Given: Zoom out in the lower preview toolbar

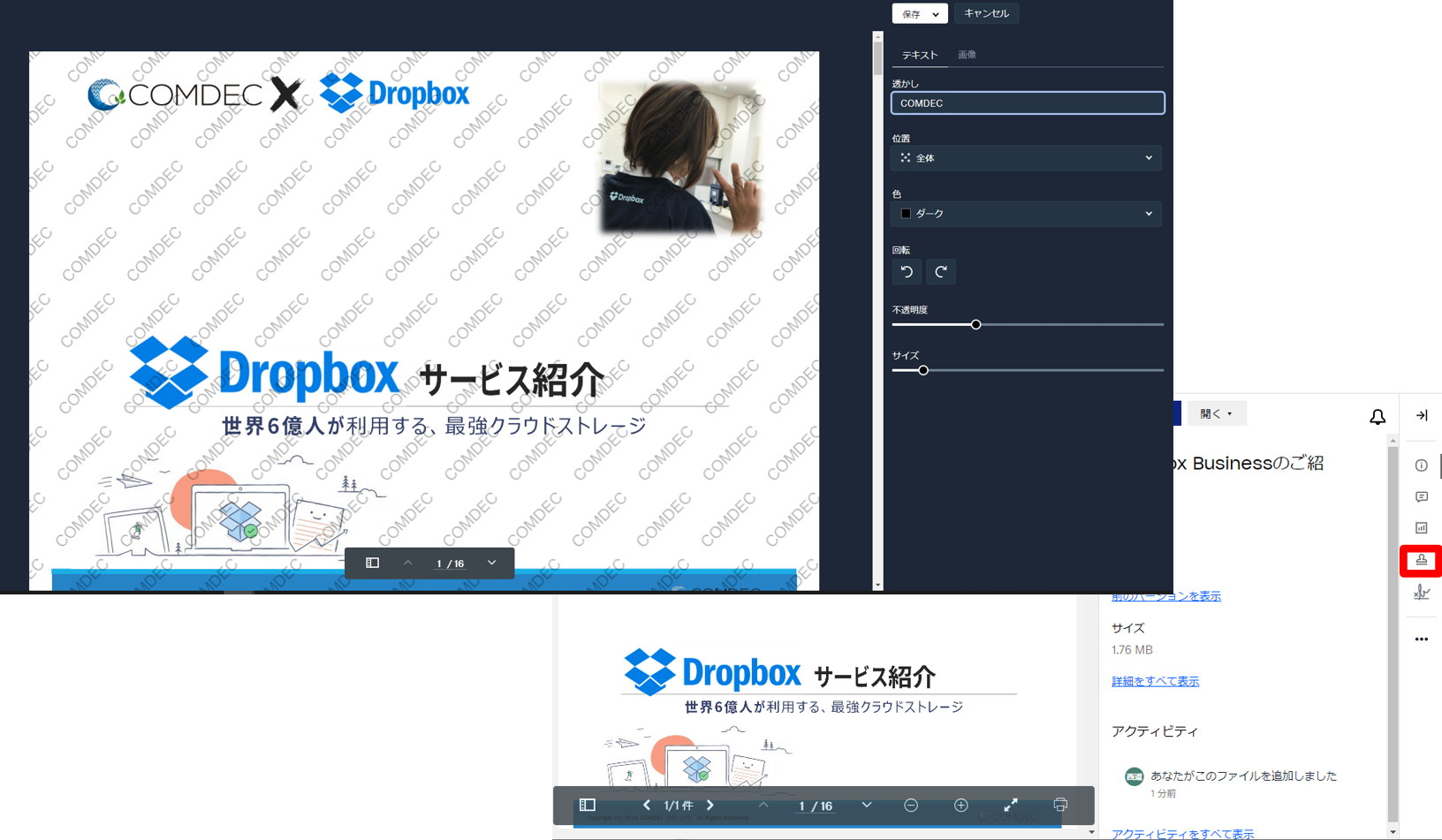Looking at the screenshot, I should tap(911, 806).
